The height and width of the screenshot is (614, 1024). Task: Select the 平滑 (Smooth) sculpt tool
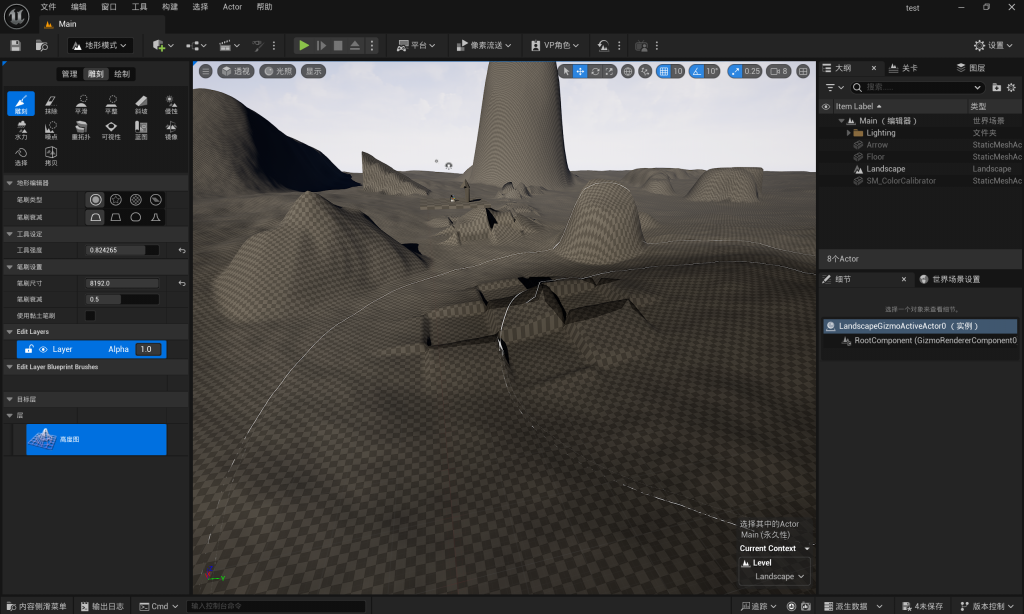(81, 104)
